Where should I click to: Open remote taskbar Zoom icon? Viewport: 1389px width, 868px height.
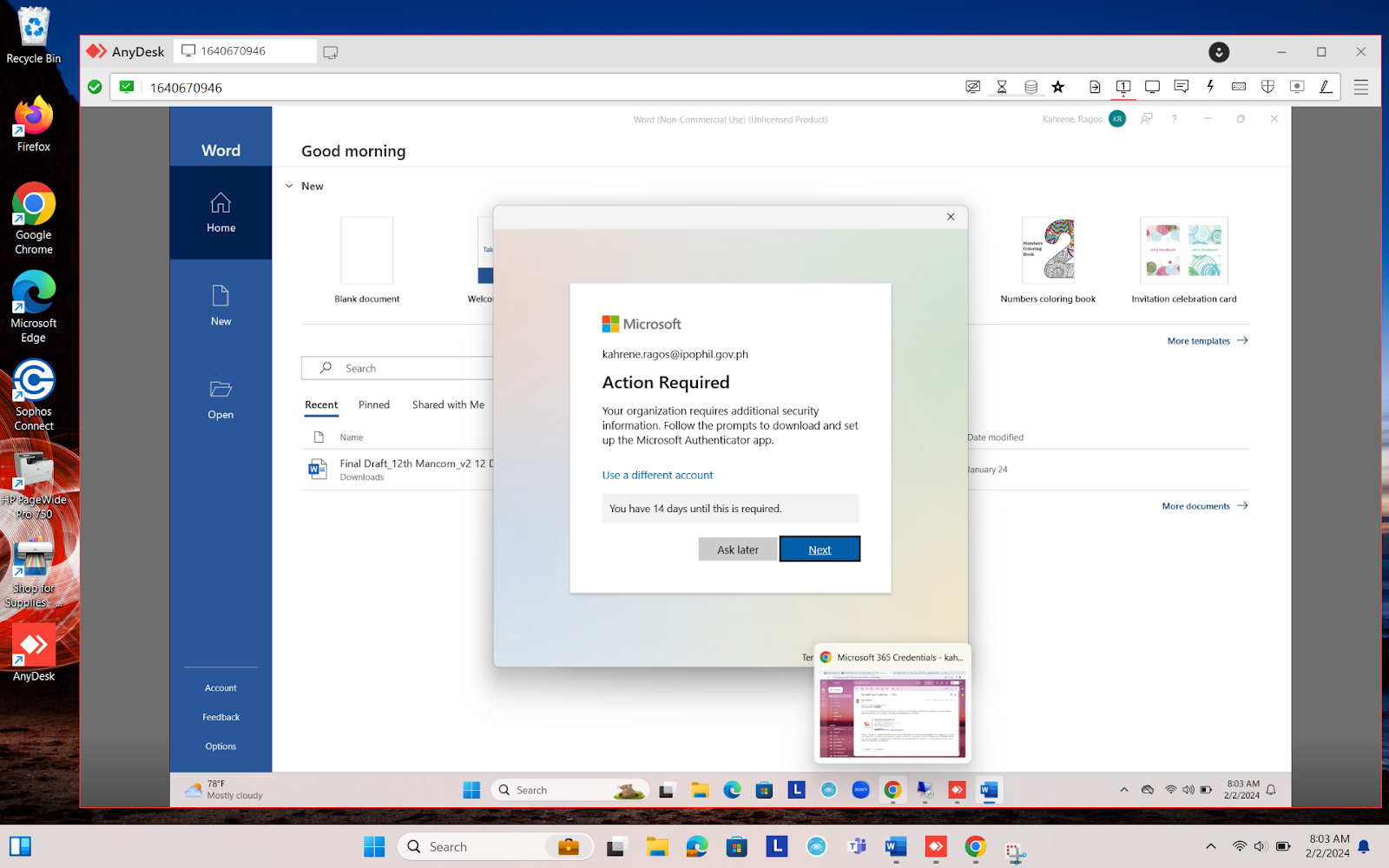pyautogui.click(x=860, y=790)
